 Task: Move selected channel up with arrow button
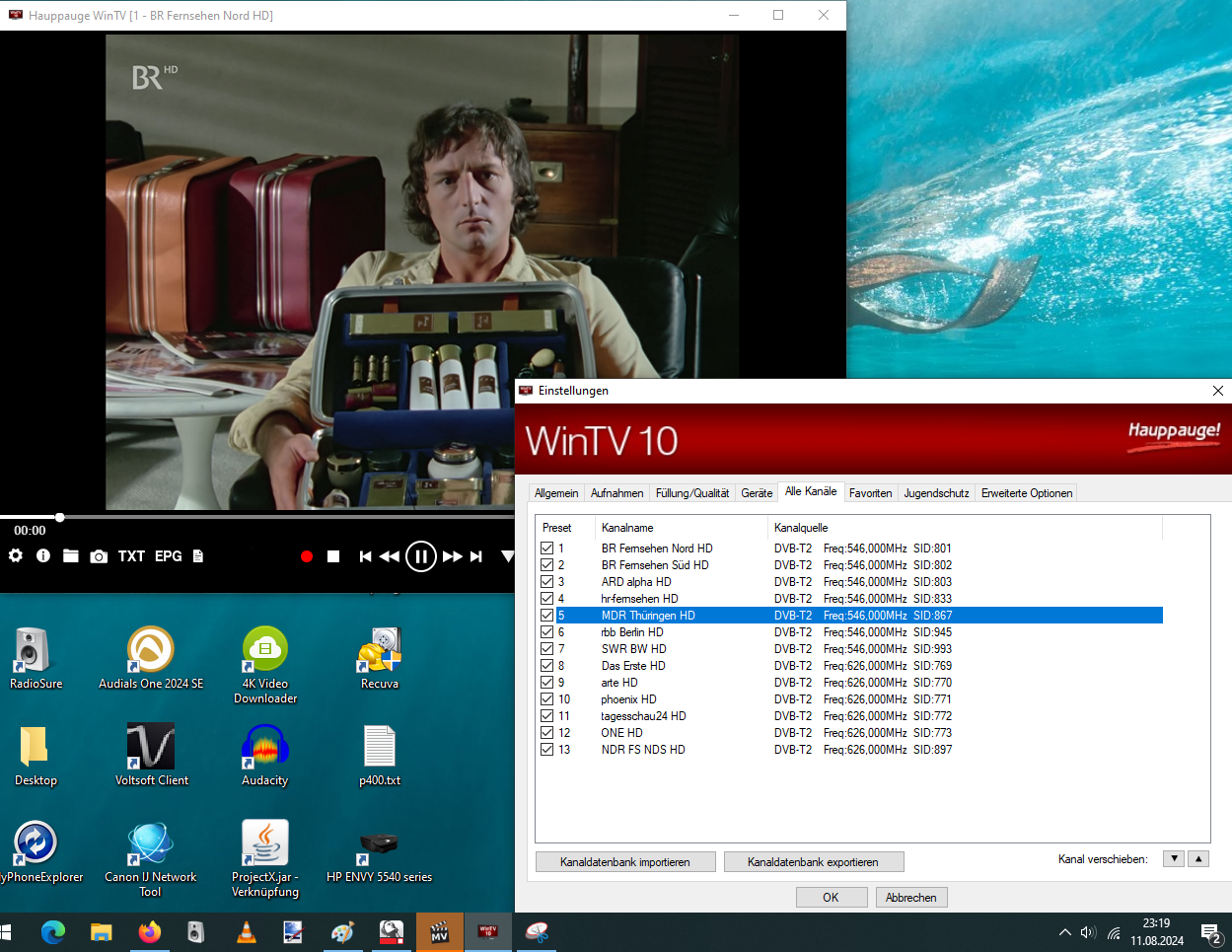(1198, 859)
